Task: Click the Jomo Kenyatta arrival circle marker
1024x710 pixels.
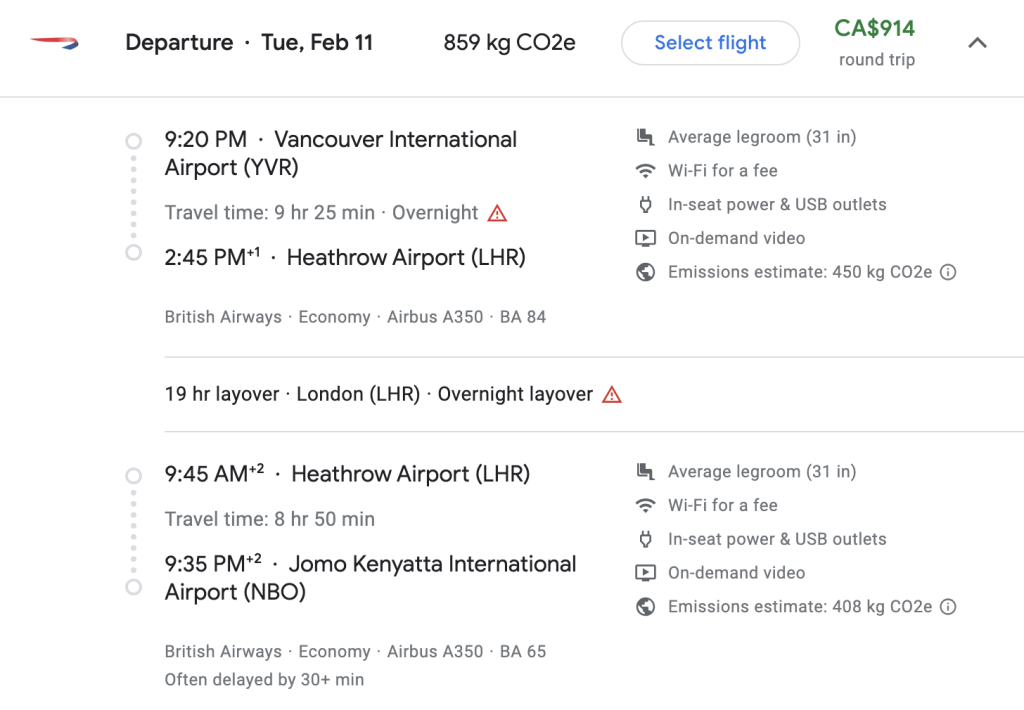Action: pyautogui.click(x=133, y=587)
